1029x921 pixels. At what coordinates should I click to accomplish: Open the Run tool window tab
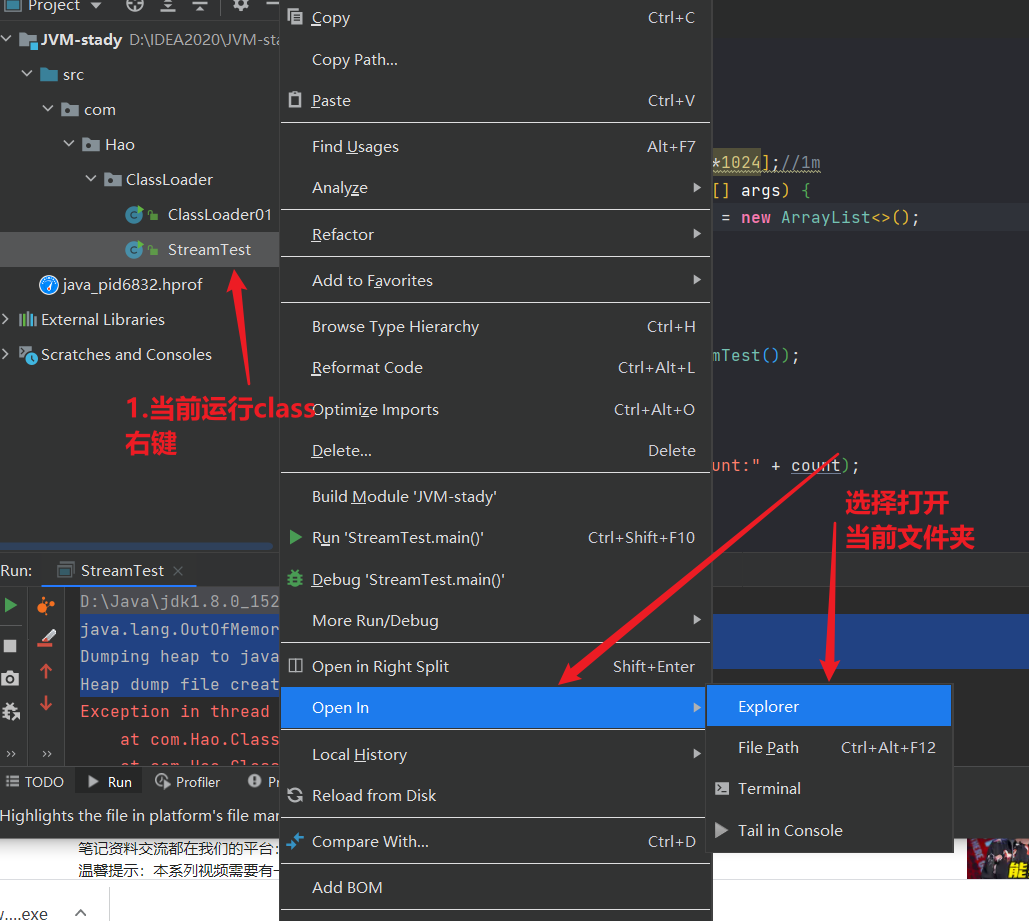click(110, 782)
